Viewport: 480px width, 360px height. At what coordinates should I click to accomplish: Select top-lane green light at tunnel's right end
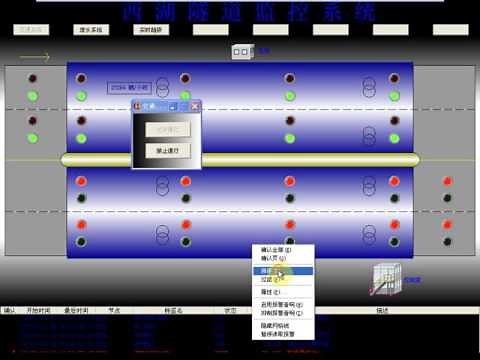click(394, 96)
